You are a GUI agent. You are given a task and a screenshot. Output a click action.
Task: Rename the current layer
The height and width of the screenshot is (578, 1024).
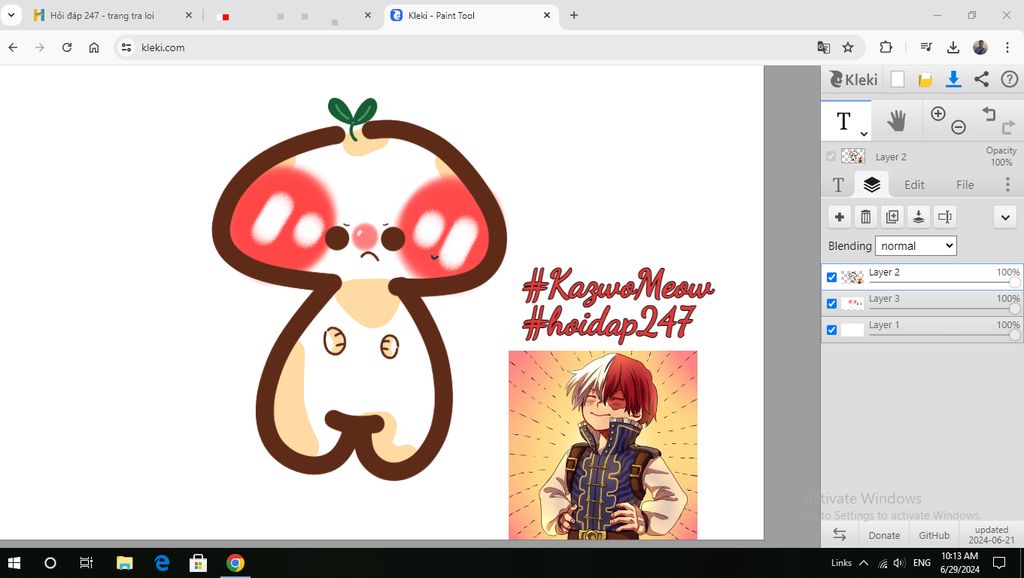point(944,217)
